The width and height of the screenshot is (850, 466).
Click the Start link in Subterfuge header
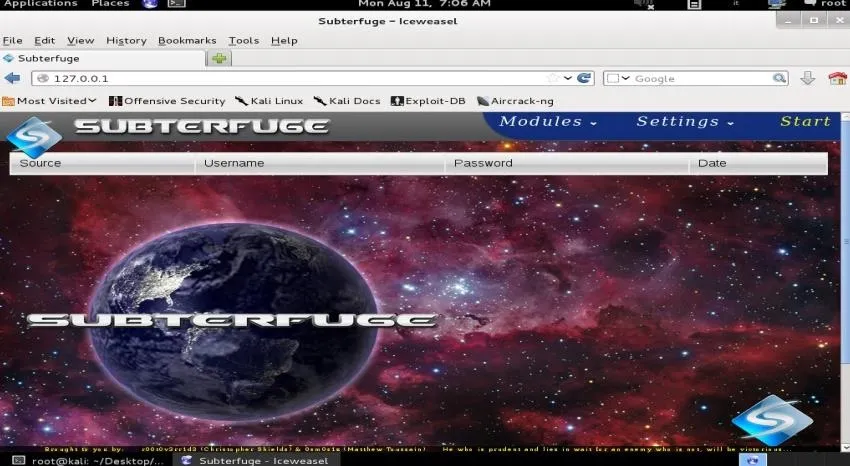pyautogui.click(x=805, y=121)
